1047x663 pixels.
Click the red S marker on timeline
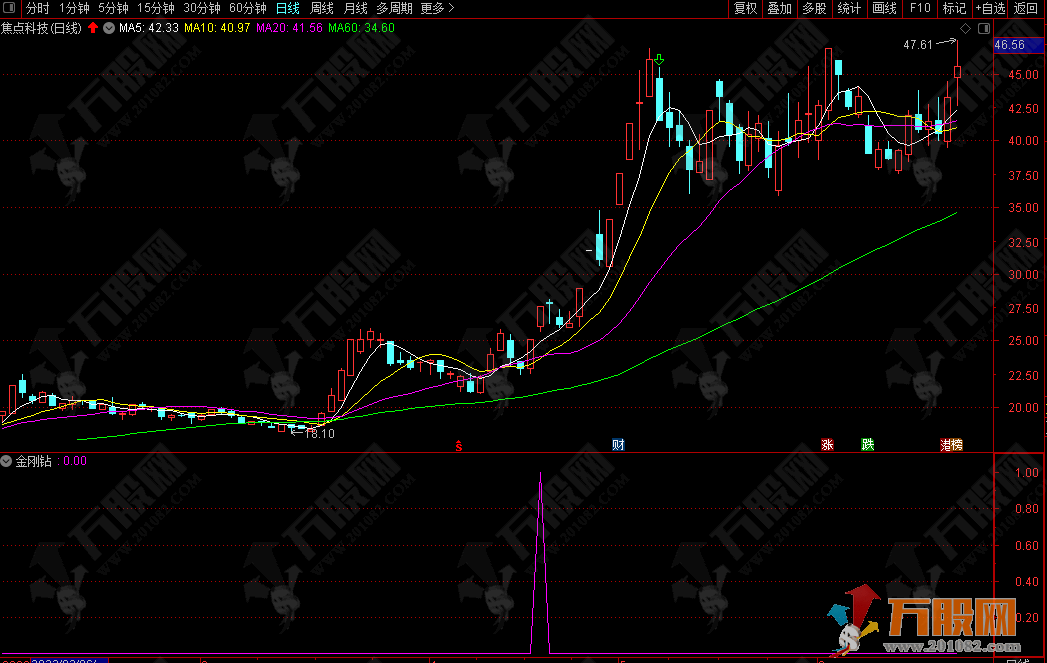tap(458, 445)
